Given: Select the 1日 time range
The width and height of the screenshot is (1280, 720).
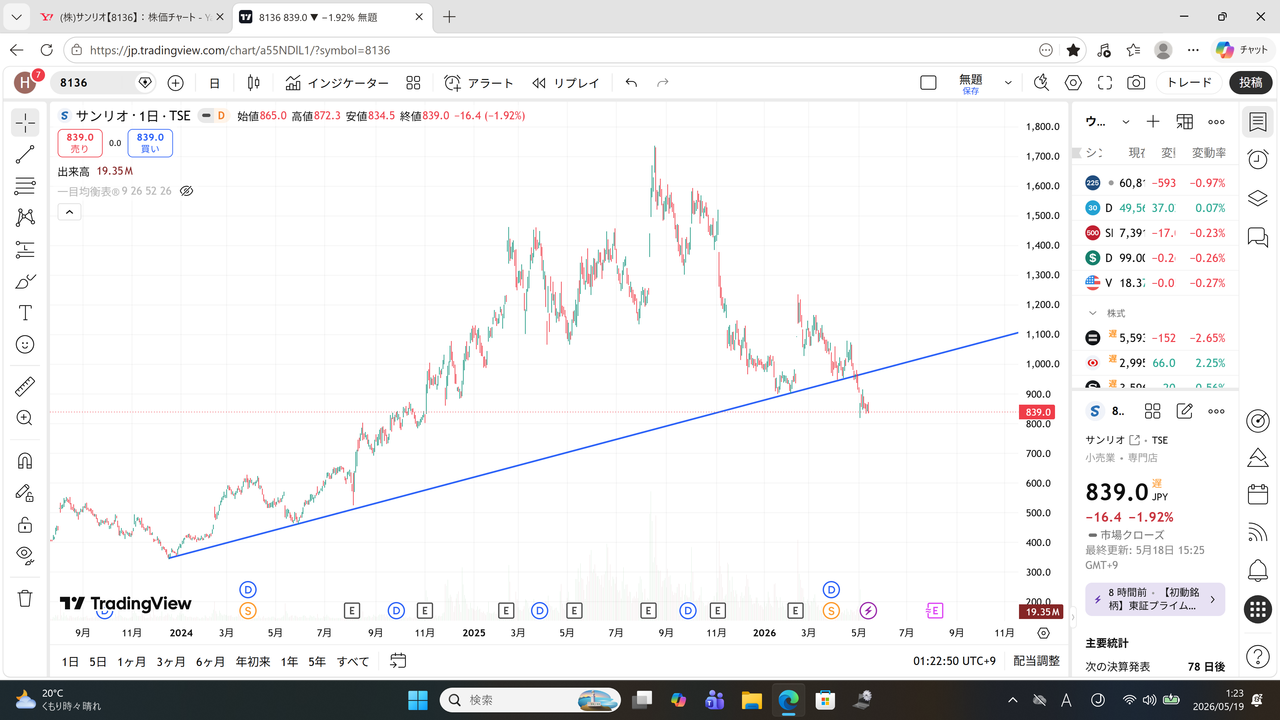Looking at the screenshot, I should pyautogui.click(x=70, y=661).
